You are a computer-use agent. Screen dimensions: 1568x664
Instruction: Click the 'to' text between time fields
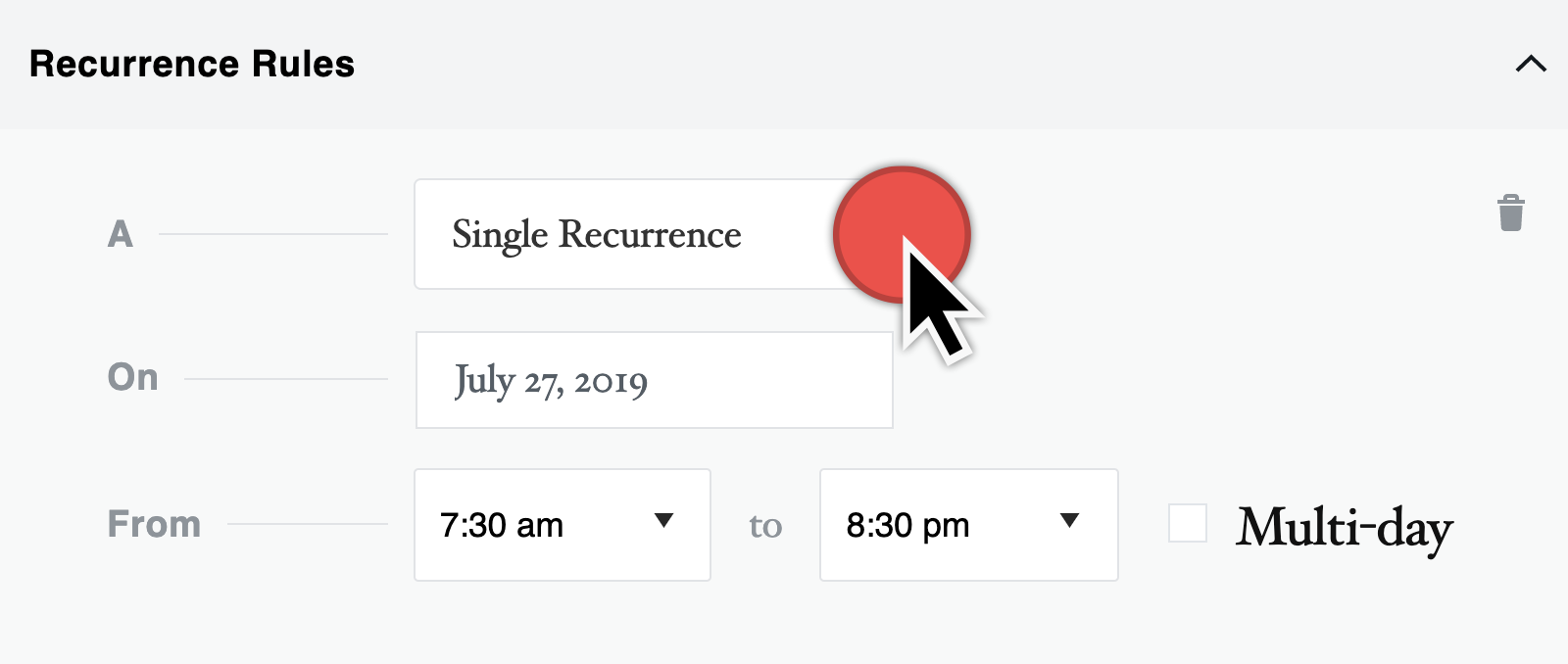click(x=765, y=527)
